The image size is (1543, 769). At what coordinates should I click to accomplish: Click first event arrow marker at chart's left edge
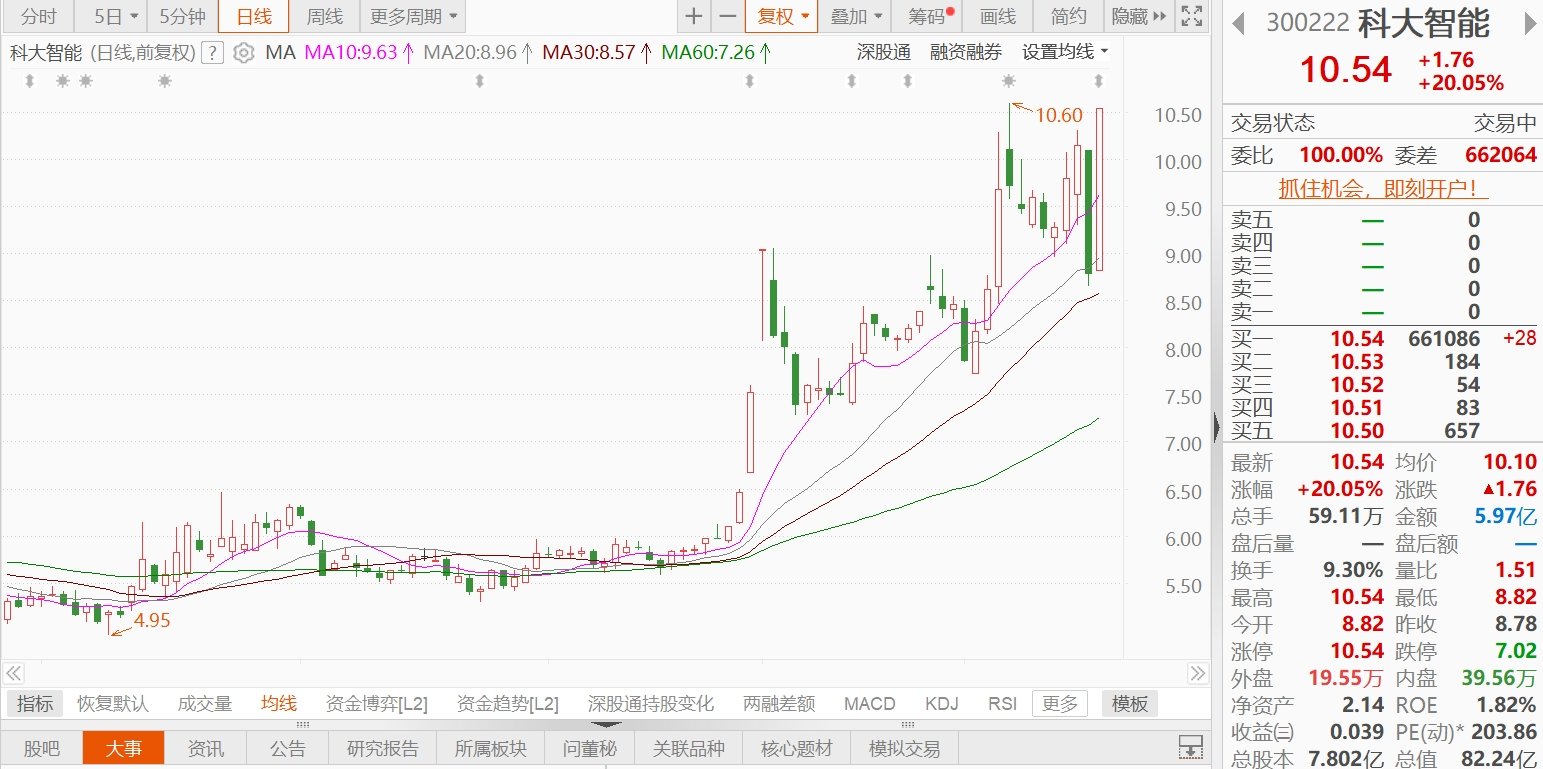tap(30, 81)
